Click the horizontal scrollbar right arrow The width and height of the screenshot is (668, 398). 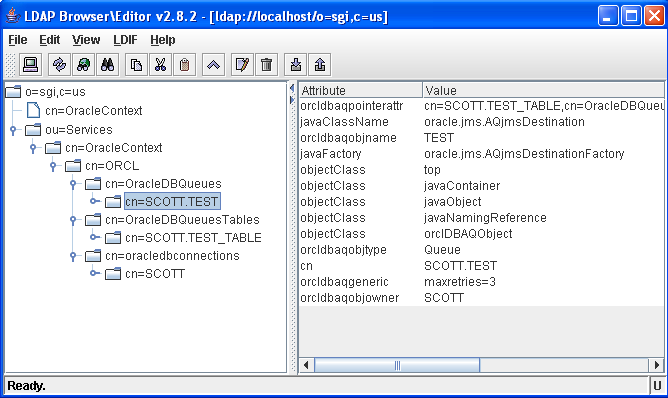657,365
